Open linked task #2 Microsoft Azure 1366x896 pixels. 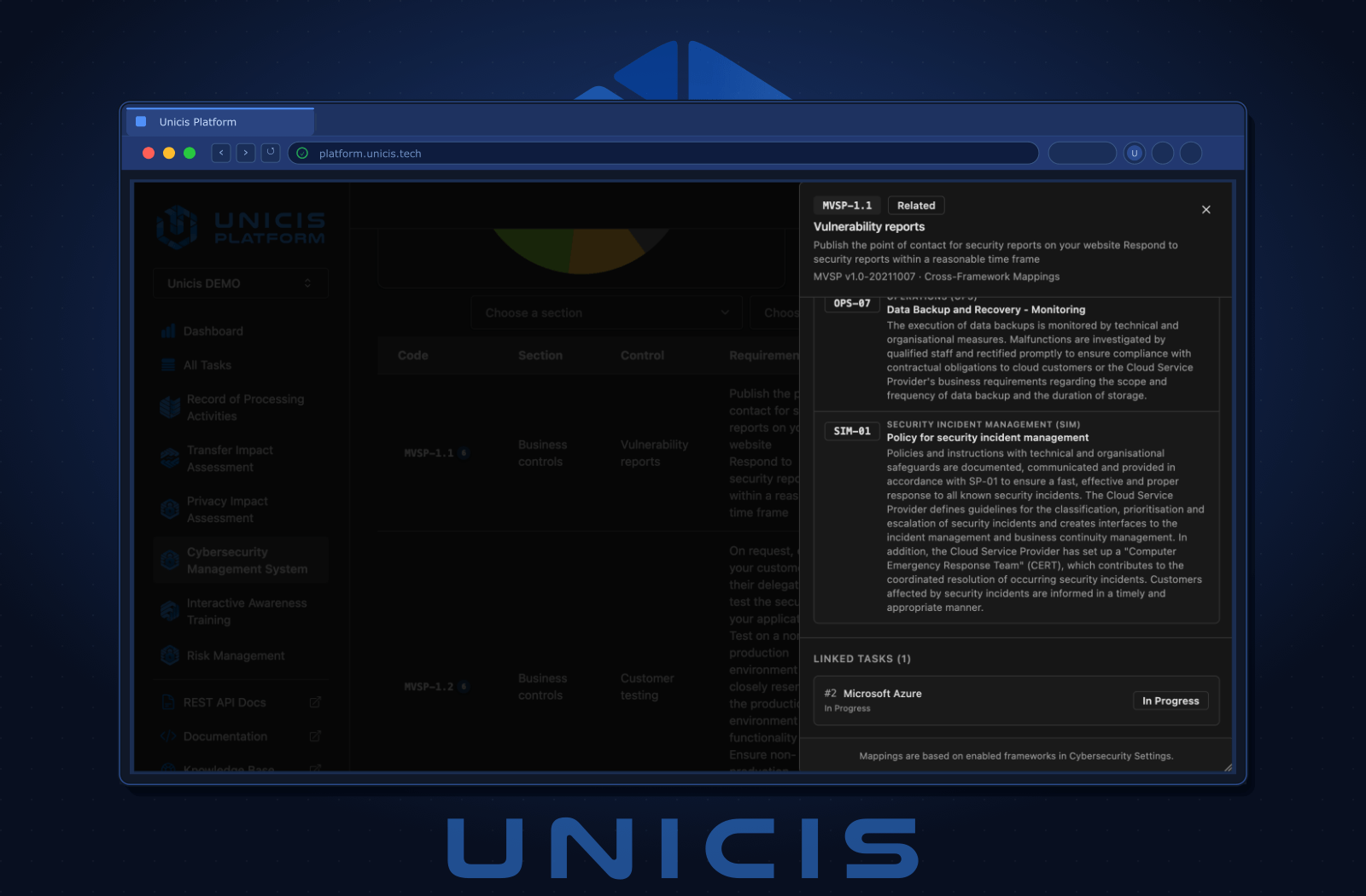tap(1016, 701)
